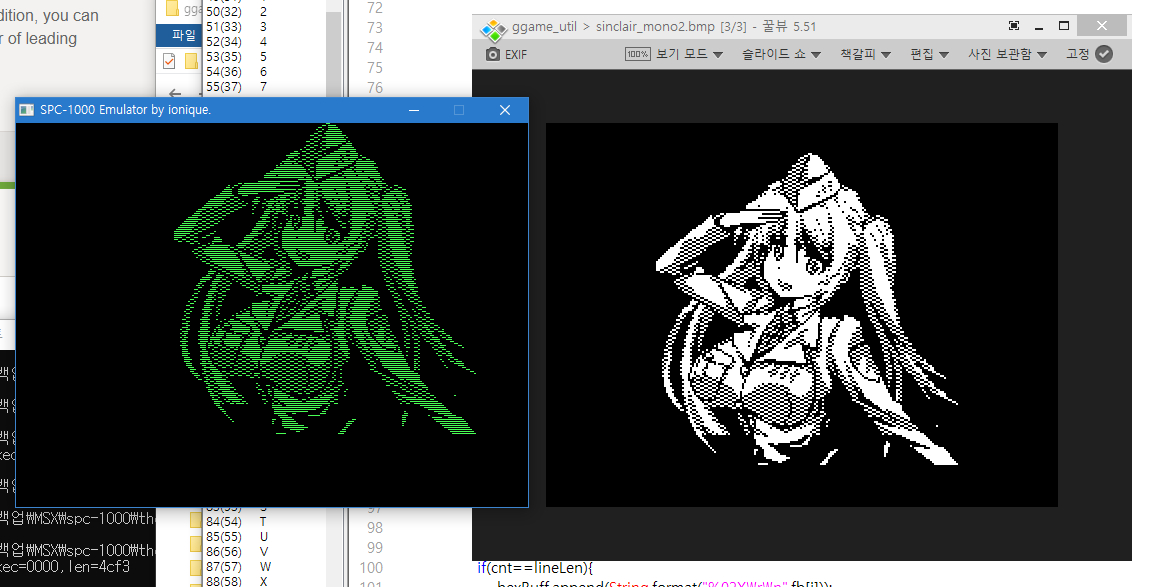Close the Kkulview image viewer window
Screen dimensions: 1149x587
click(x=1102, y=26)
